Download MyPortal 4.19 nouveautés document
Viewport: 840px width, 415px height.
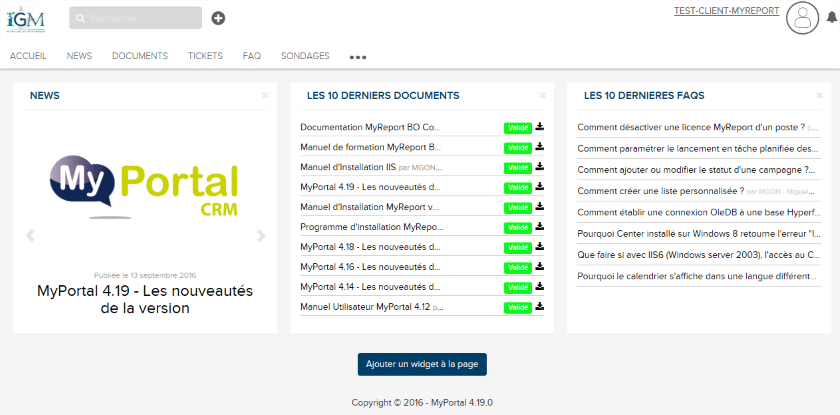click(x=539, y=186)
